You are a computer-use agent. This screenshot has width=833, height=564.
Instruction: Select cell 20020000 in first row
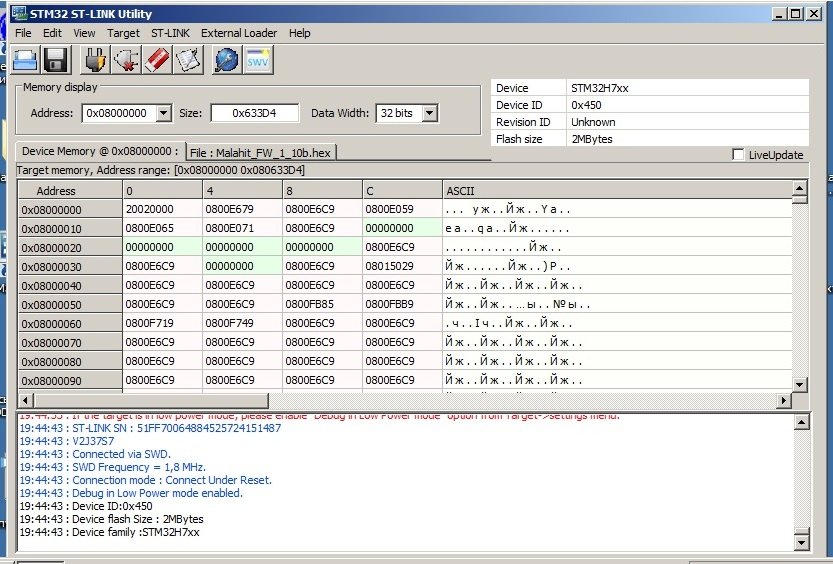163,209
